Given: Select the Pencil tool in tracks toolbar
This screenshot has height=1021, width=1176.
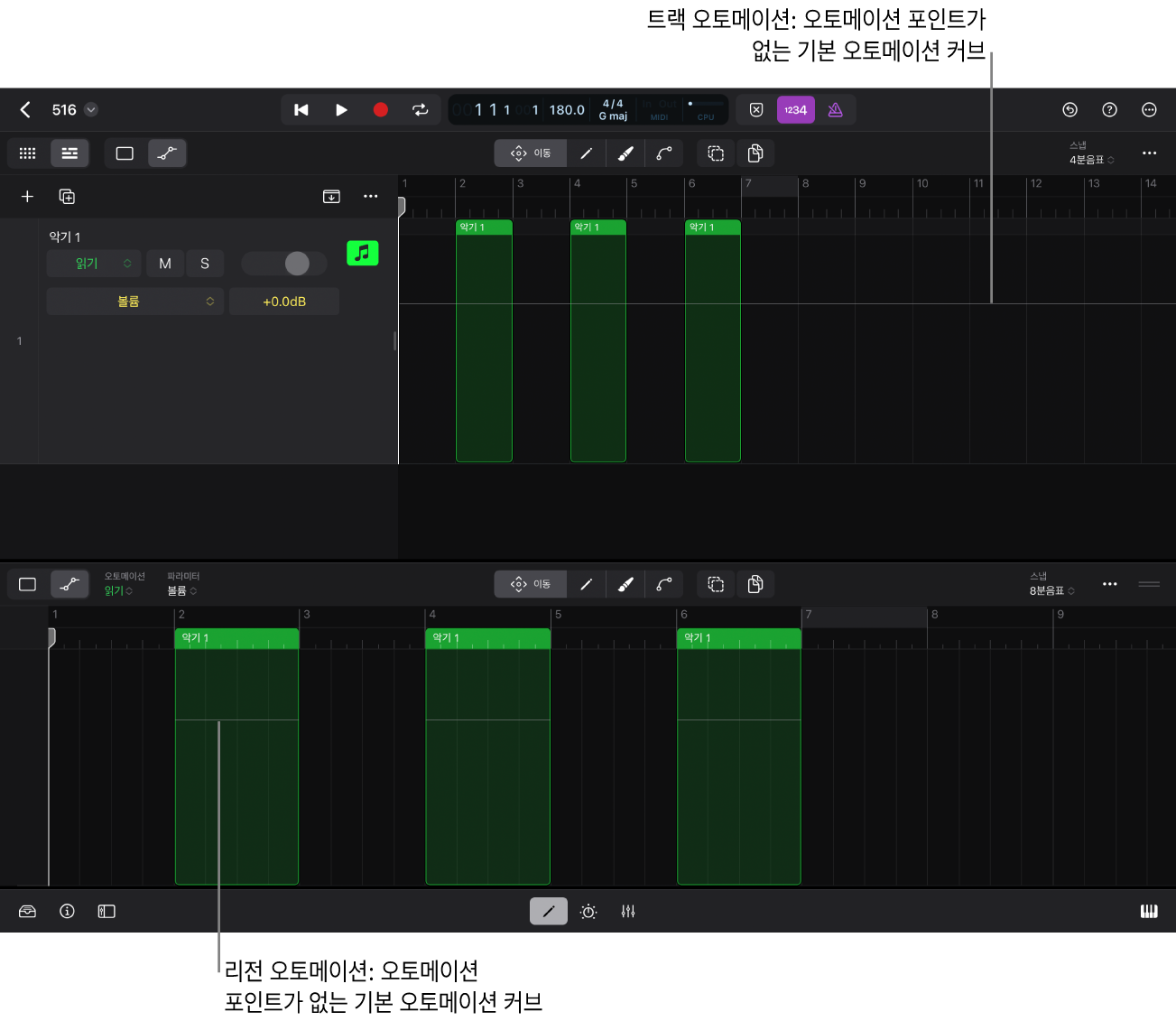Looking at the screenshot, I should click(x=586, y=153).
